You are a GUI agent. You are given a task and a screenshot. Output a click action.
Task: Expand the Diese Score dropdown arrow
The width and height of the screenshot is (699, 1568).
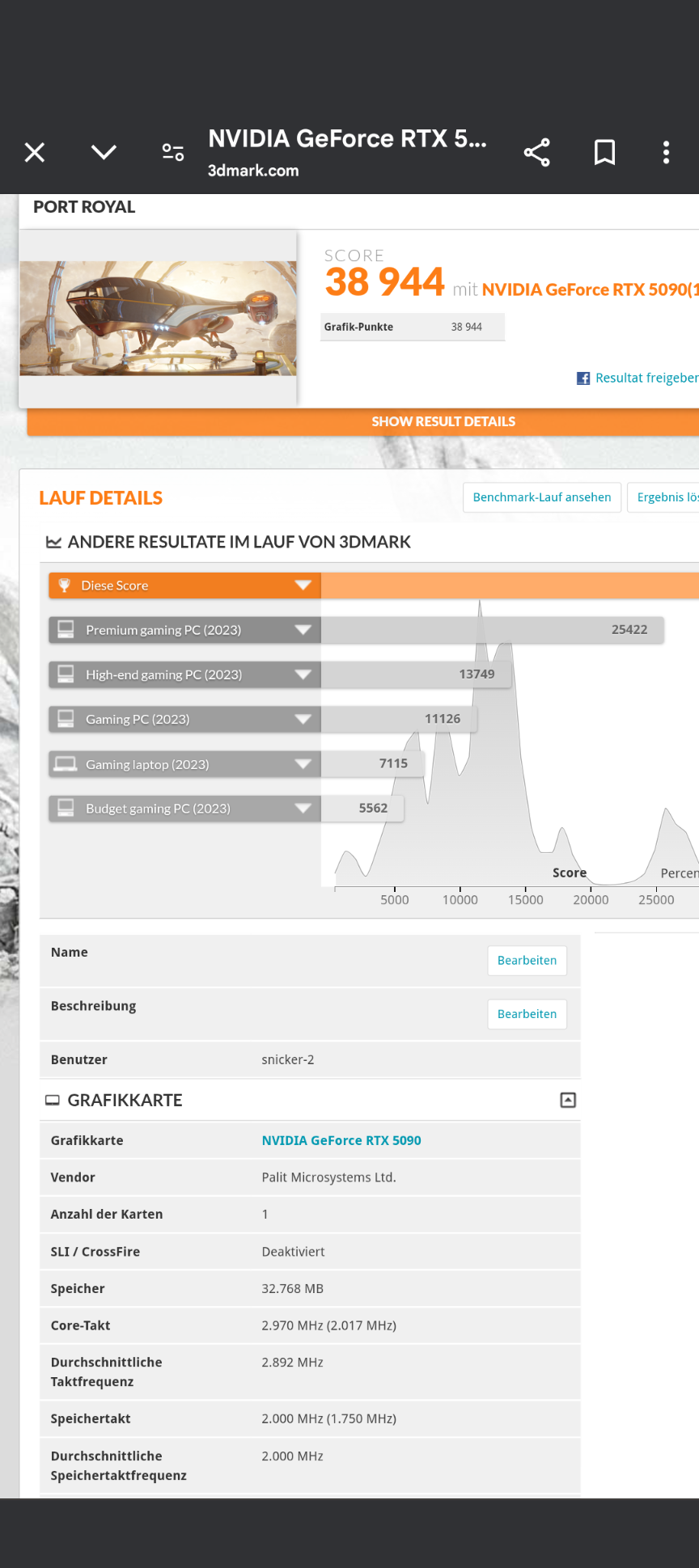(303, 585)
